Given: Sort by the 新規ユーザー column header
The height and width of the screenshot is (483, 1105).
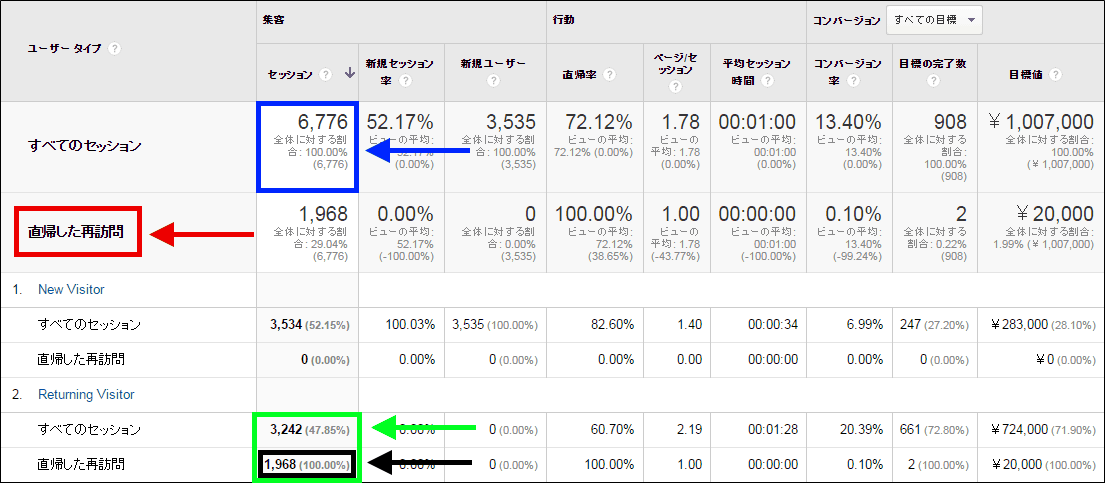Looking at the screenshot, I should point(492,63).
